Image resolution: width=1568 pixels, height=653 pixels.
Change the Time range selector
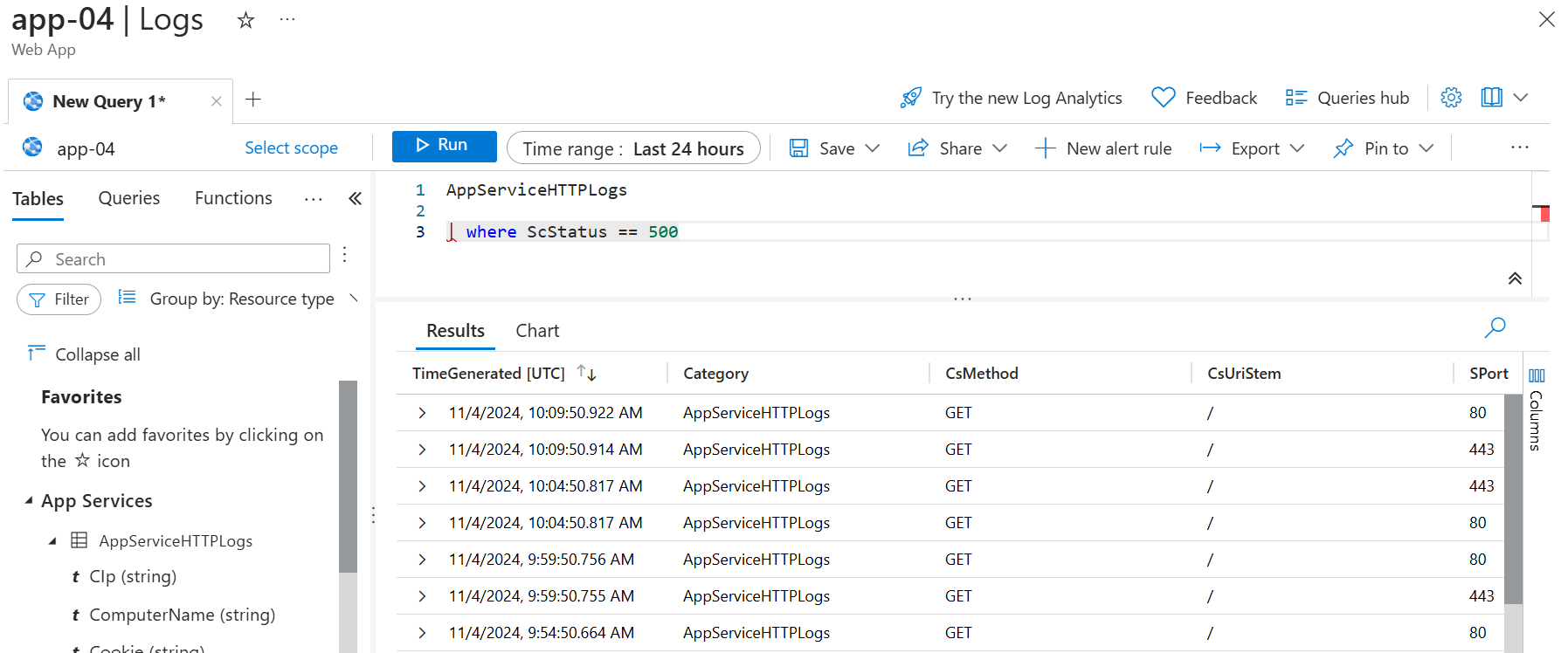(x=633, y=148)
